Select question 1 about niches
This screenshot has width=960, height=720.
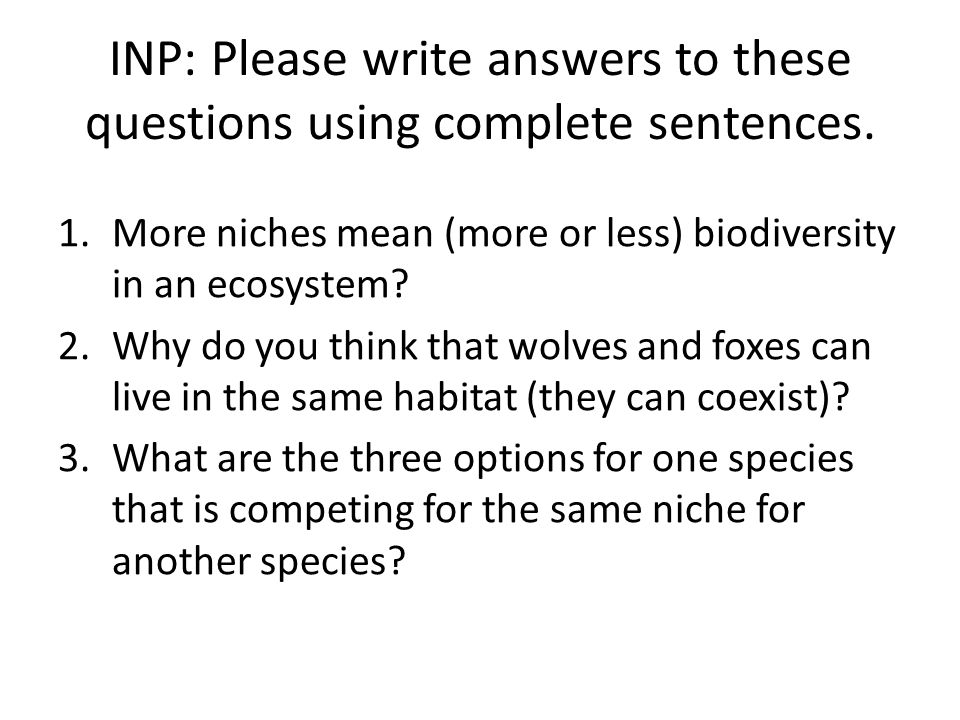click(x=476, y=258)
